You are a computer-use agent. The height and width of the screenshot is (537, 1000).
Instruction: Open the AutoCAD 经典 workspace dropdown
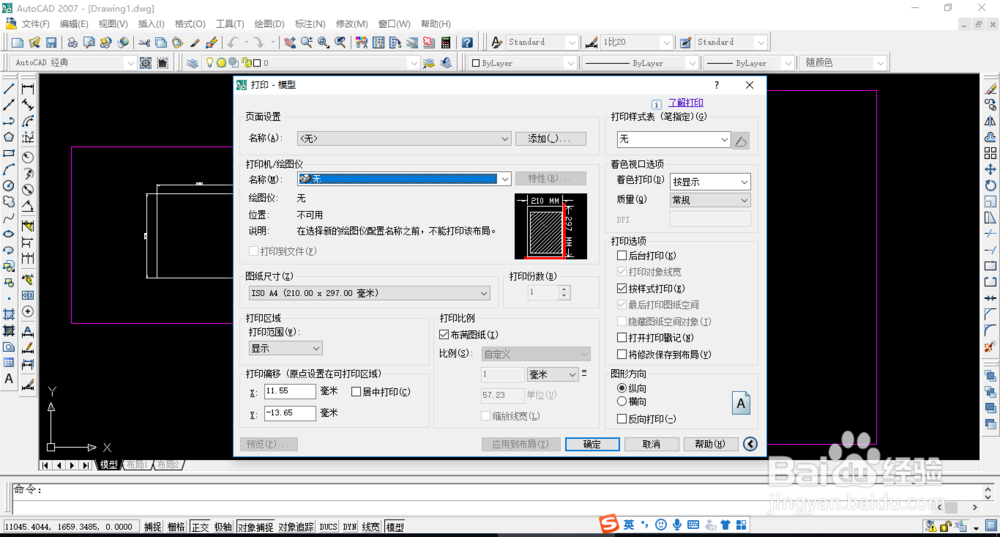coord(74,63)
